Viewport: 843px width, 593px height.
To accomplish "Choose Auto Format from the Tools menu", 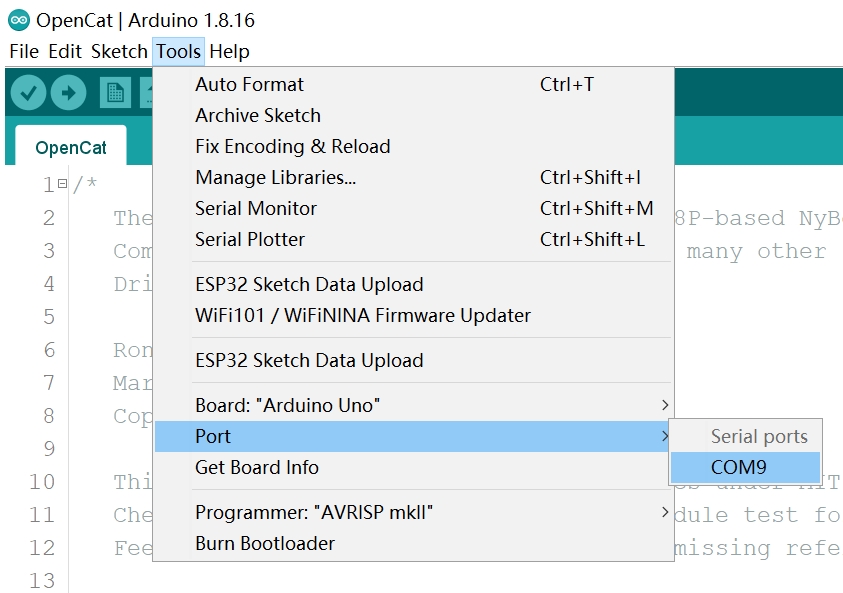I will click(249, 84).
